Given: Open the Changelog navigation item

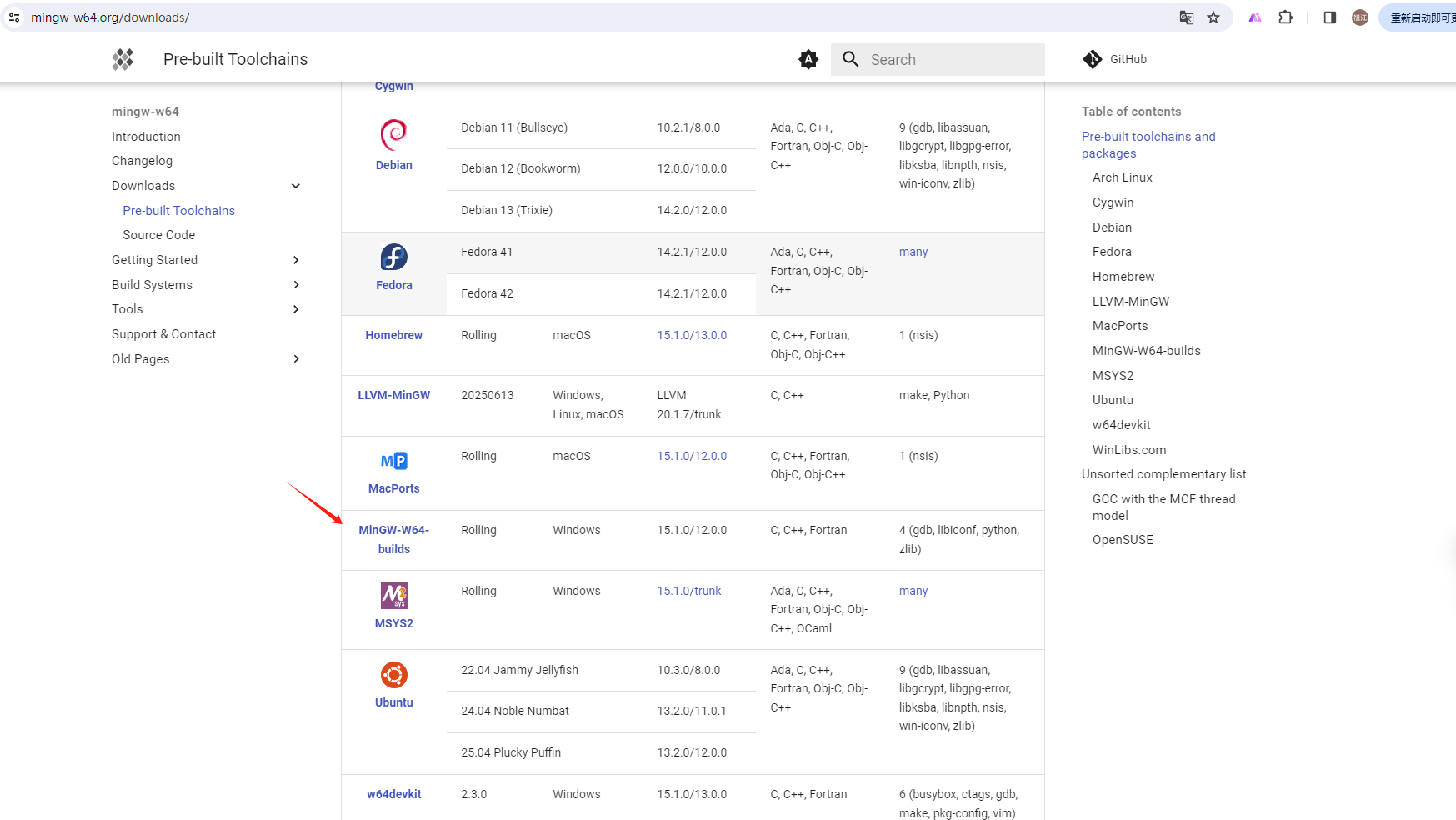Looking at the screenshot, I should pyautogui.click(x=143, y=161).
